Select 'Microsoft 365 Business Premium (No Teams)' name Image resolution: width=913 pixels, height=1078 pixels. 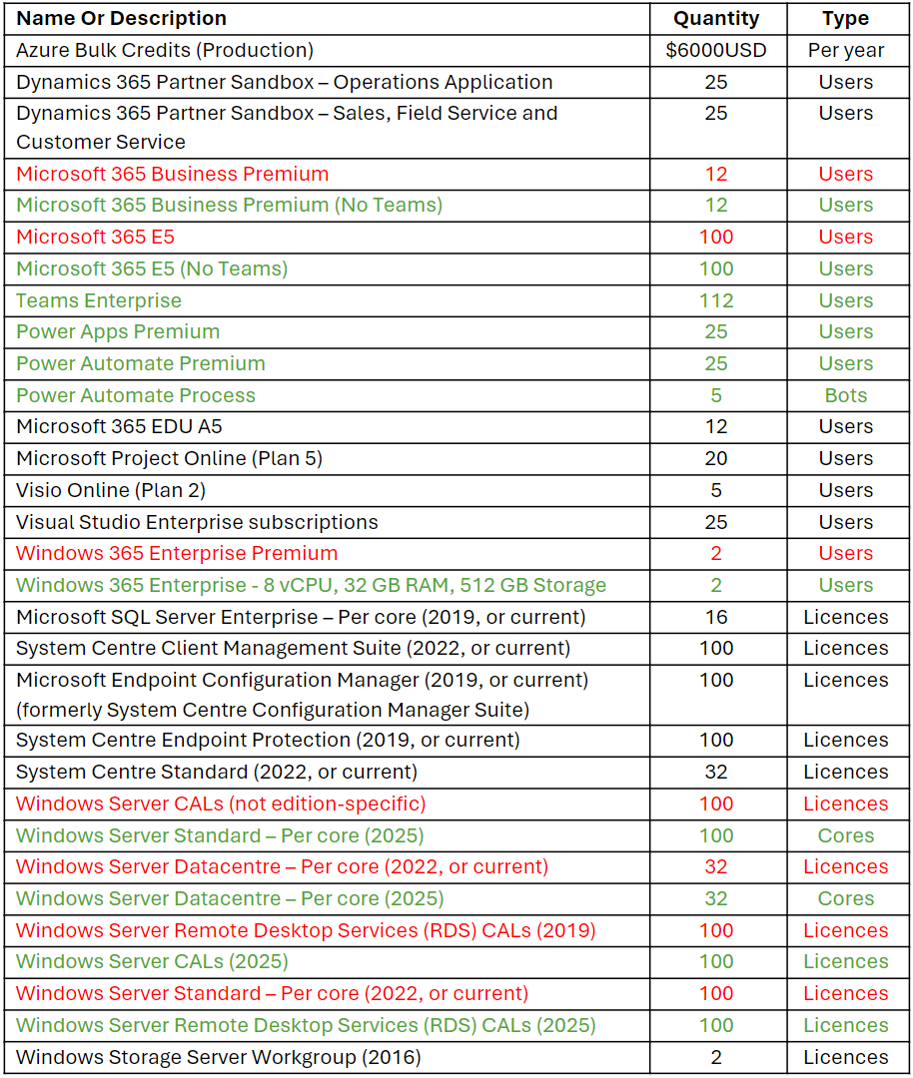click(230, 205)
